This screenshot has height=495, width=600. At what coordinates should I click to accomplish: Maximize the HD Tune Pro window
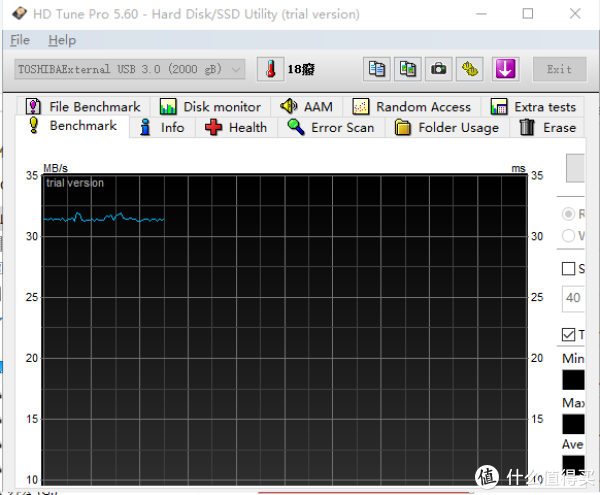pos(528,14)
